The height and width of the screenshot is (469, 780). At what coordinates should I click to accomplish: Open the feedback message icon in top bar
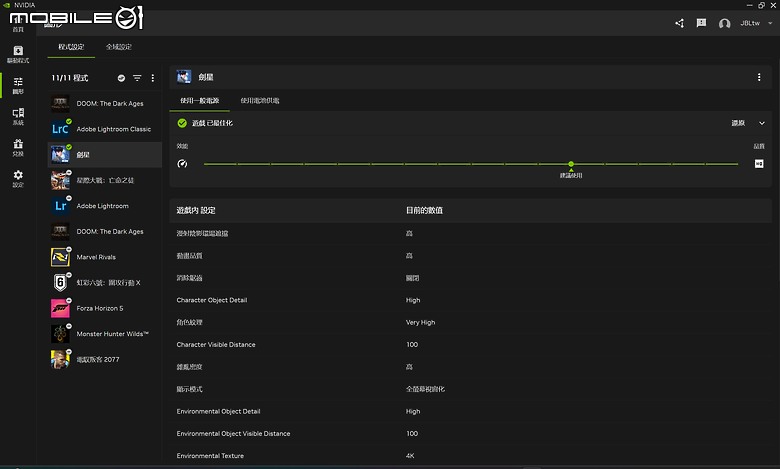click(x=701, y=23)
